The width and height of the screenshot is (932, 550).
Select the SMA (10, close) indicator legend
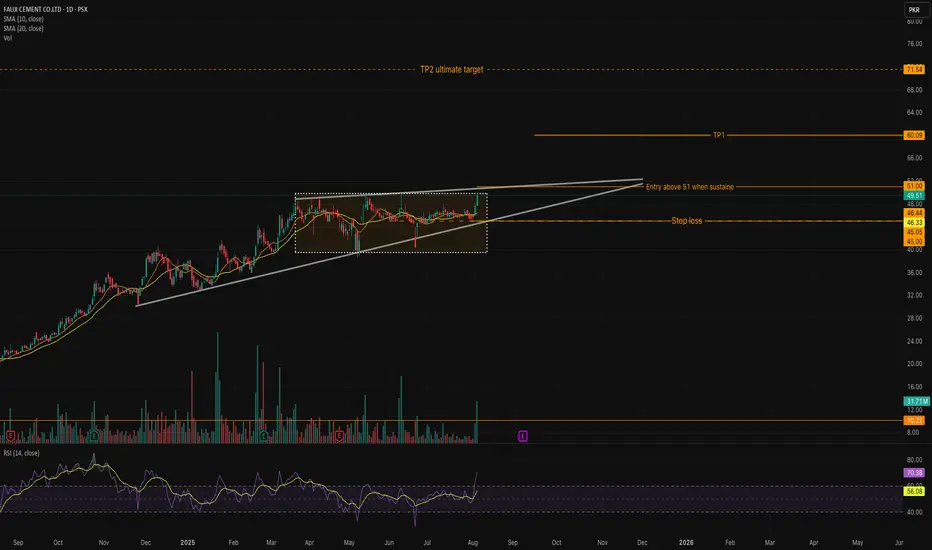click(x=23, y=19)
